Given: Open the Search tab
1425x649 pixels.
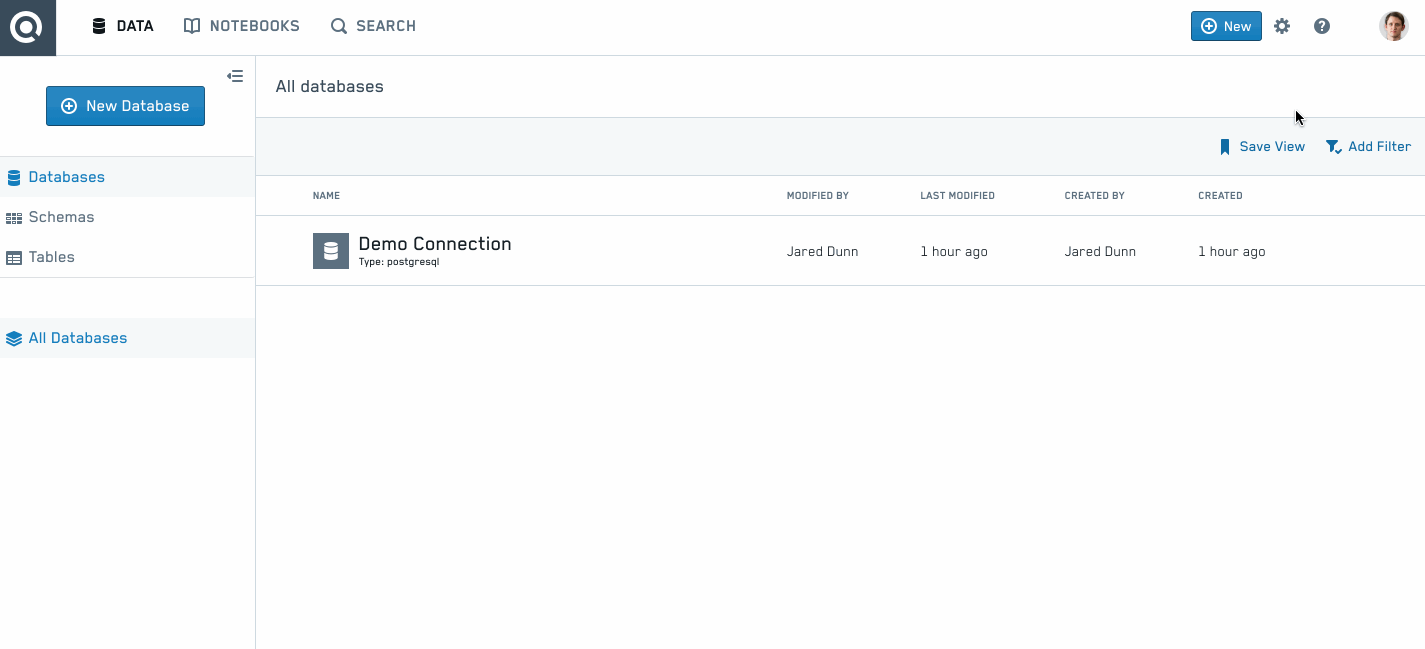Looking at the screenshot, I should (x=373, y=26).
